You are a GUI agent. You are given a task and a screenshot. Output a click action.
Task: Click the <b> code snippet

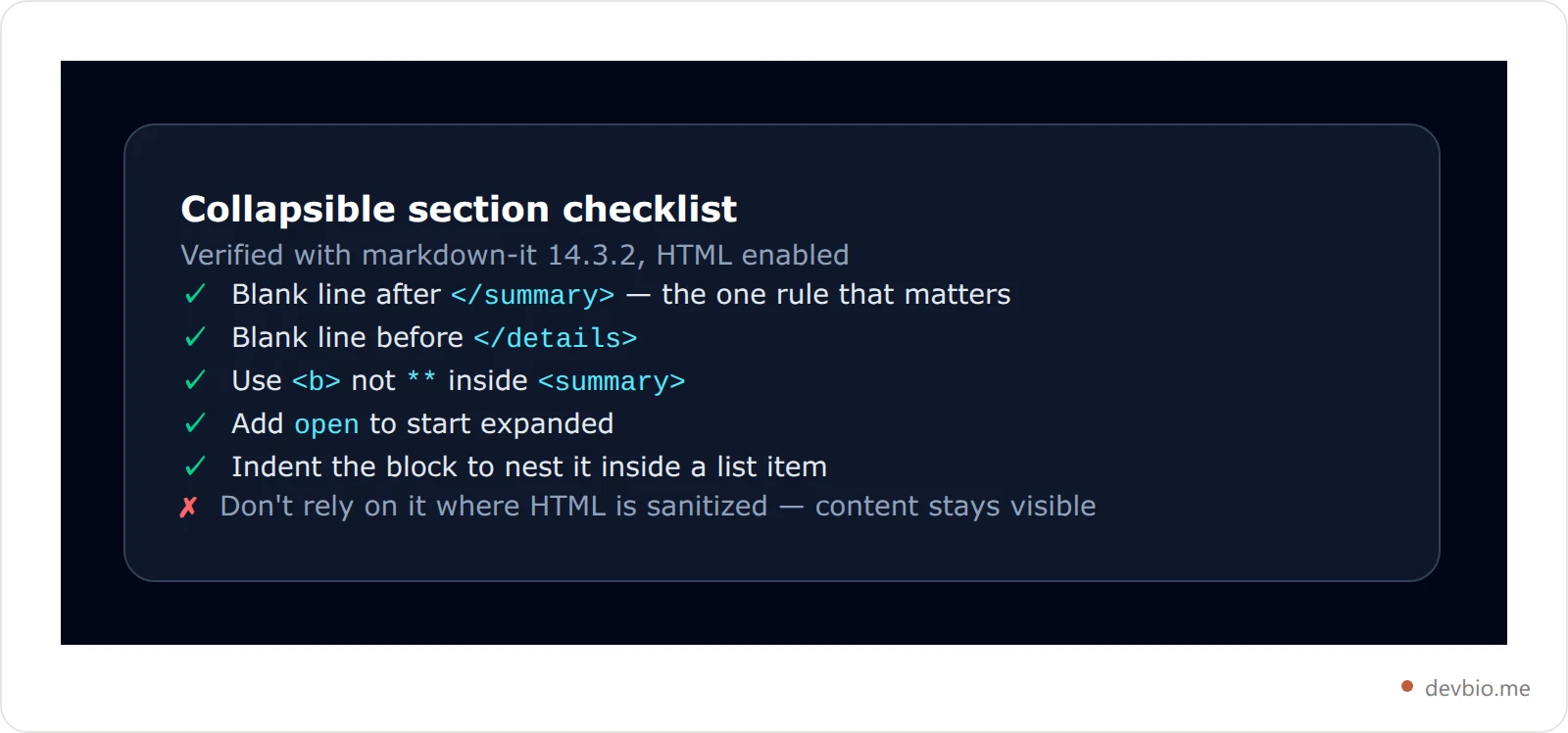click(x=317, y=381)
